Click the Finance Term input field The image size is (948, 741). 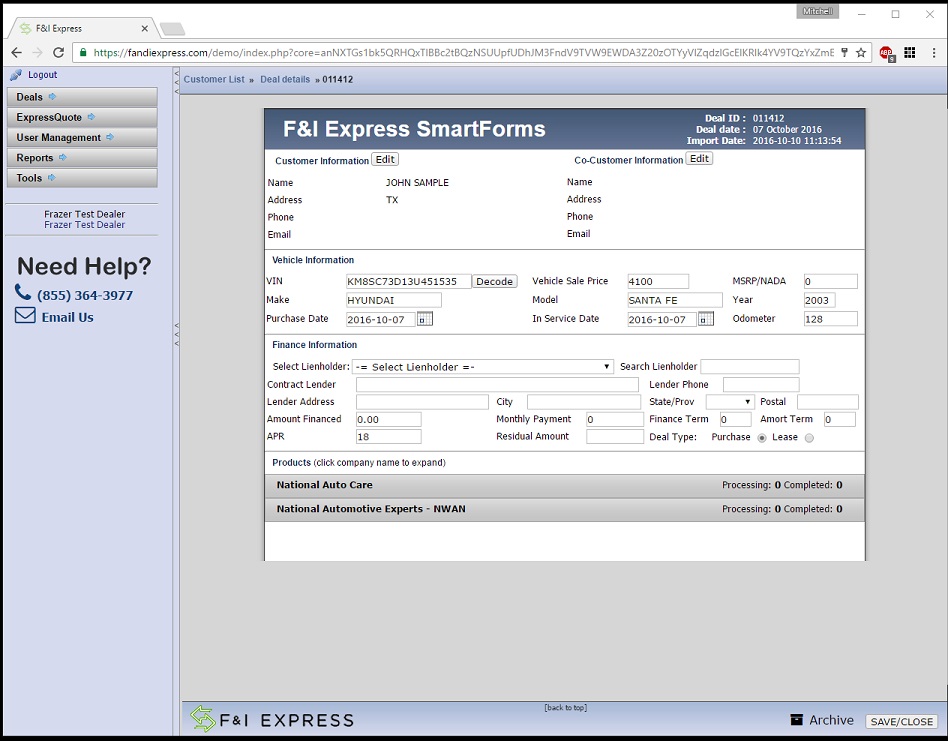tap(735, 419)
